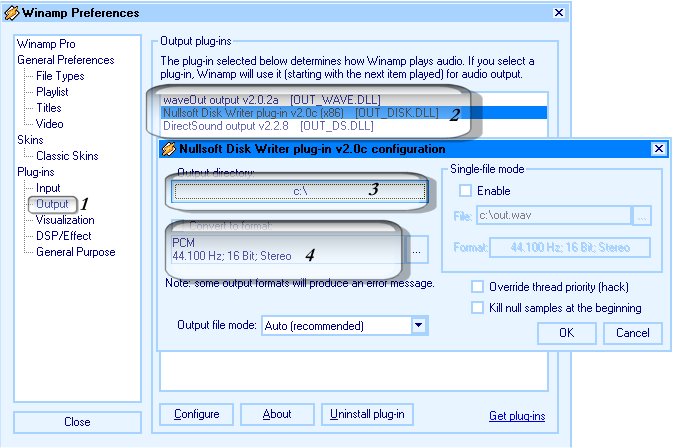The height and width of the screenshot is (448, 673).
Task: Select Classic Skins in the tree
Action: tap(67, 156)
